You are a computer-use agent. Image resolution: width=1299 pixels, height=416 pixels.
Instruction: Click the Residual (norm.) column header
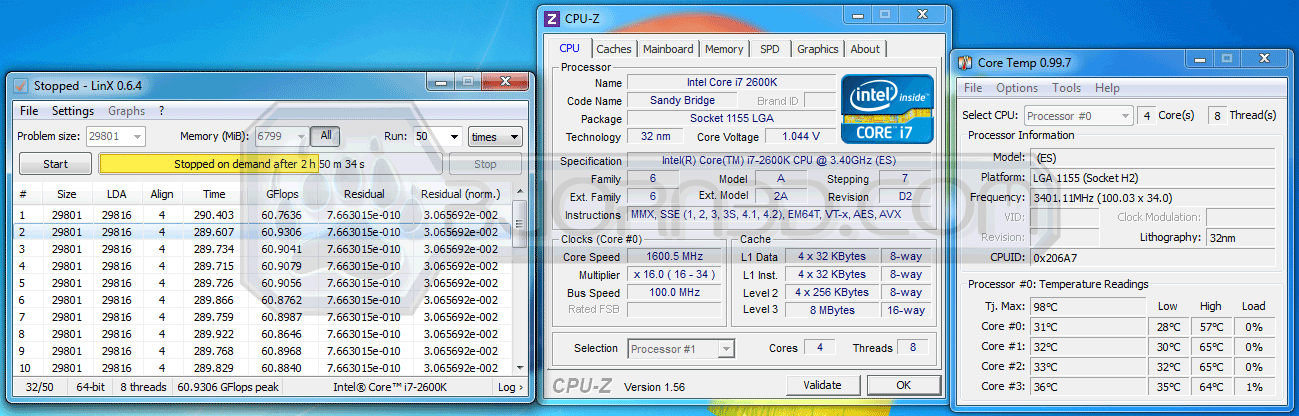[459, 194]
